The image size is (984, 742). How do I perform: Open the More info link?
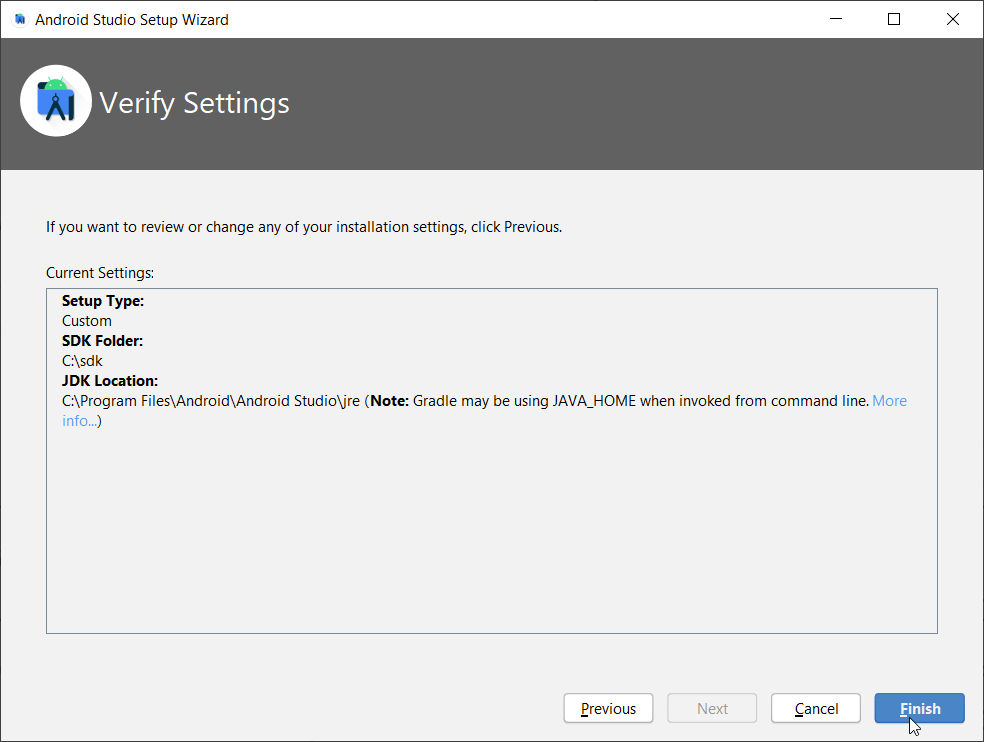(x=889, y=401)
